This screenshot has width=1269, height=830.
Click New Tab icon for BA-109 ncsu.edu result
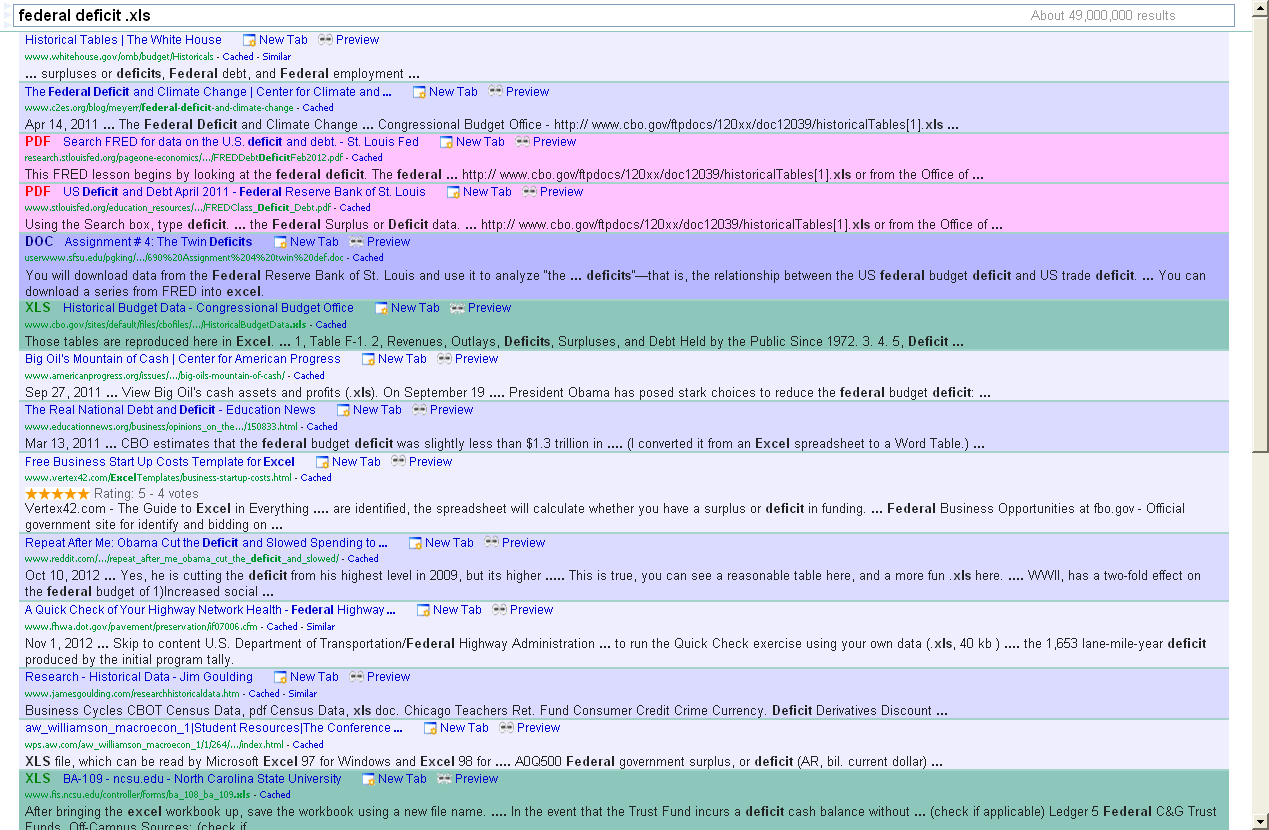tap(369, 779)
